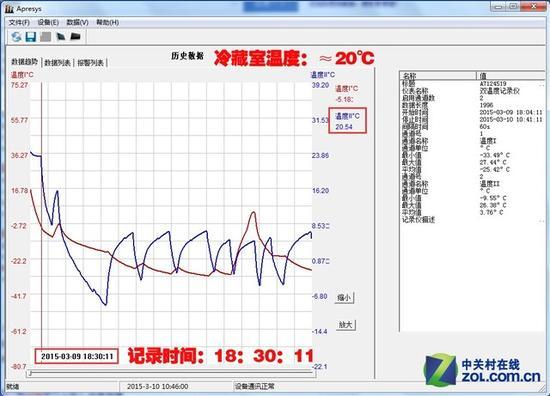This screenshot has width=550, height=396.
Task: Click the ellipsis button in the 记录仪描述 row
Action: click(x=542, y=221)
